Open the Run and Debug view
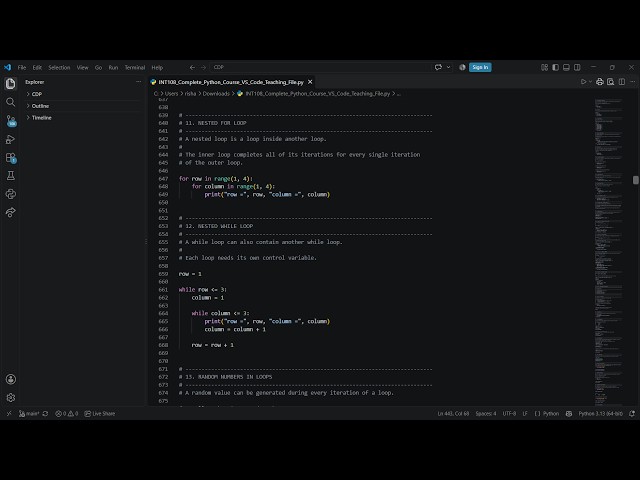 (x=11, y=139)
